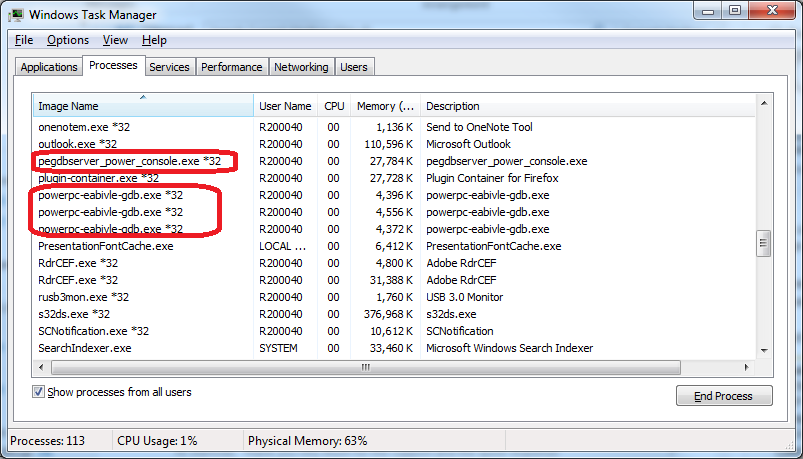Click the SYSTEM user name cell
This screenshot has width=803, height=459.
(278, 348)
